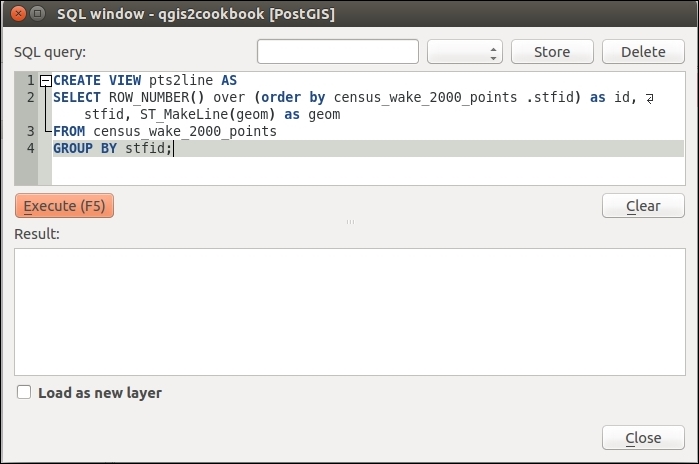Click the FROM census_wake_2000_points line
Viewport: 699px width, 464px height.
tap(165, 131)
